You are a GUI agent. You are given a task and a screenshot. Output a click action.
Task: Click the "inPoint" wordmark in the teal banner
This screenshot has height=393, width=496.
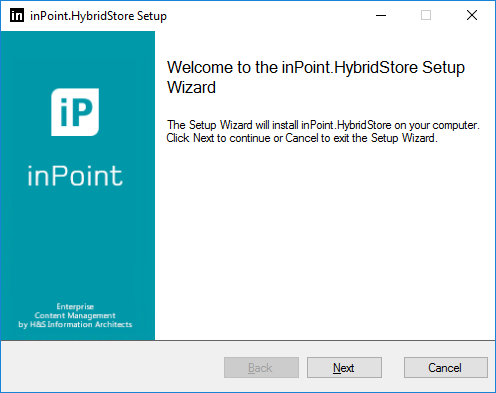point(75,175)
